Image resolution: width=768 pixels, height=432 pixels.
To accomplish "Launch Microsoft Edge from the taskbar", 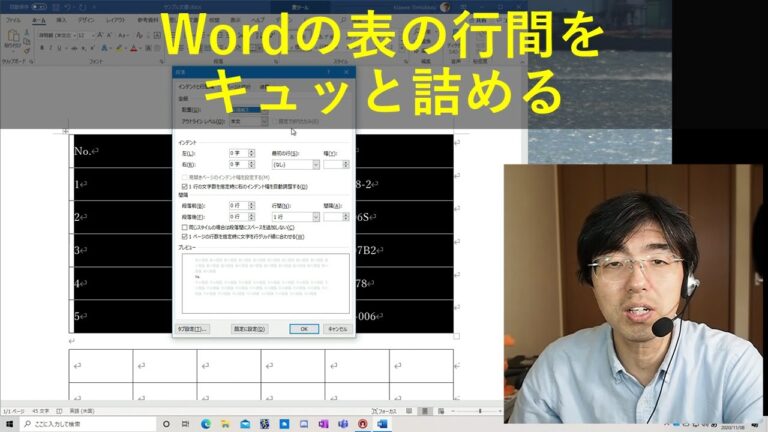I will coord(206,424).
